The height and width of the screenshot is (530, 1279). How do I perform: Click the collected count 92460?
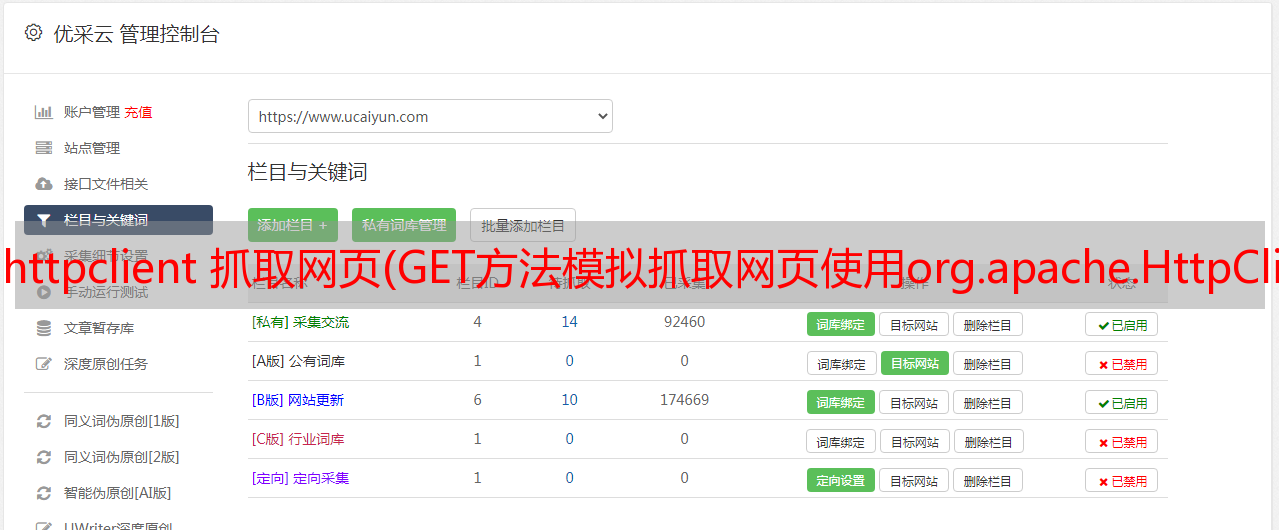tap(684, 322)
